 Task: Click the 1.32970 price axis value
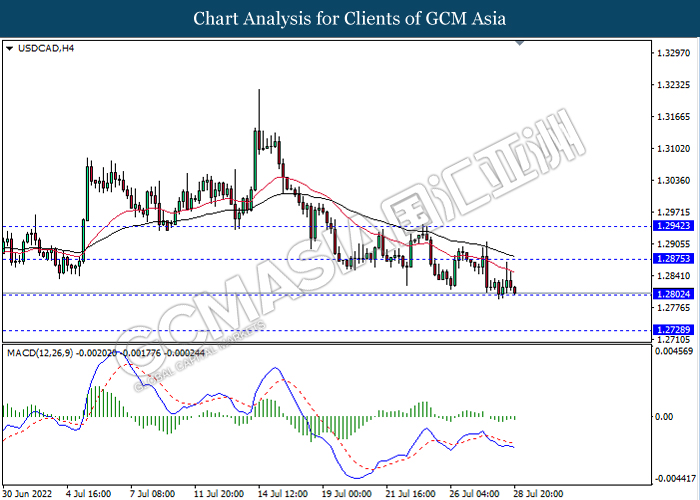(x=674, y=53)
